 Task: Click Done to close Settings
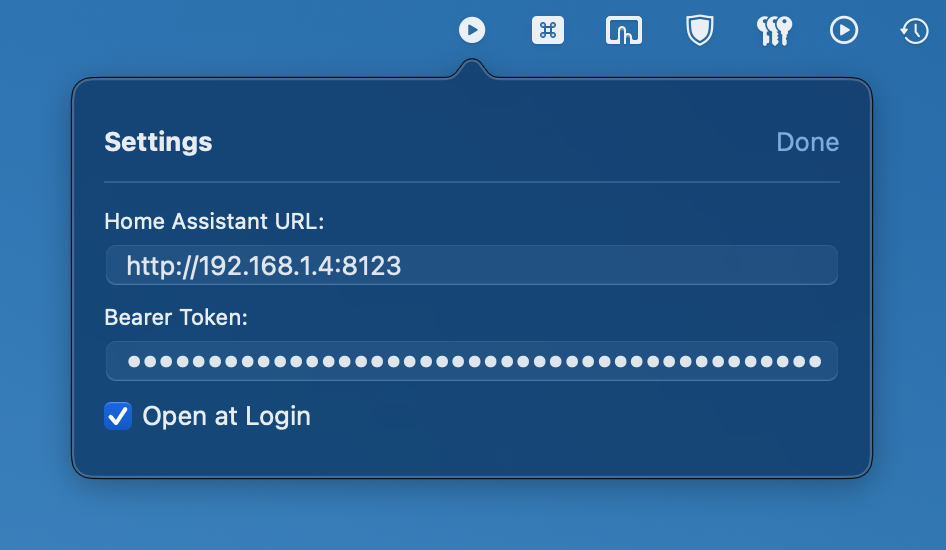click(807, 142)
